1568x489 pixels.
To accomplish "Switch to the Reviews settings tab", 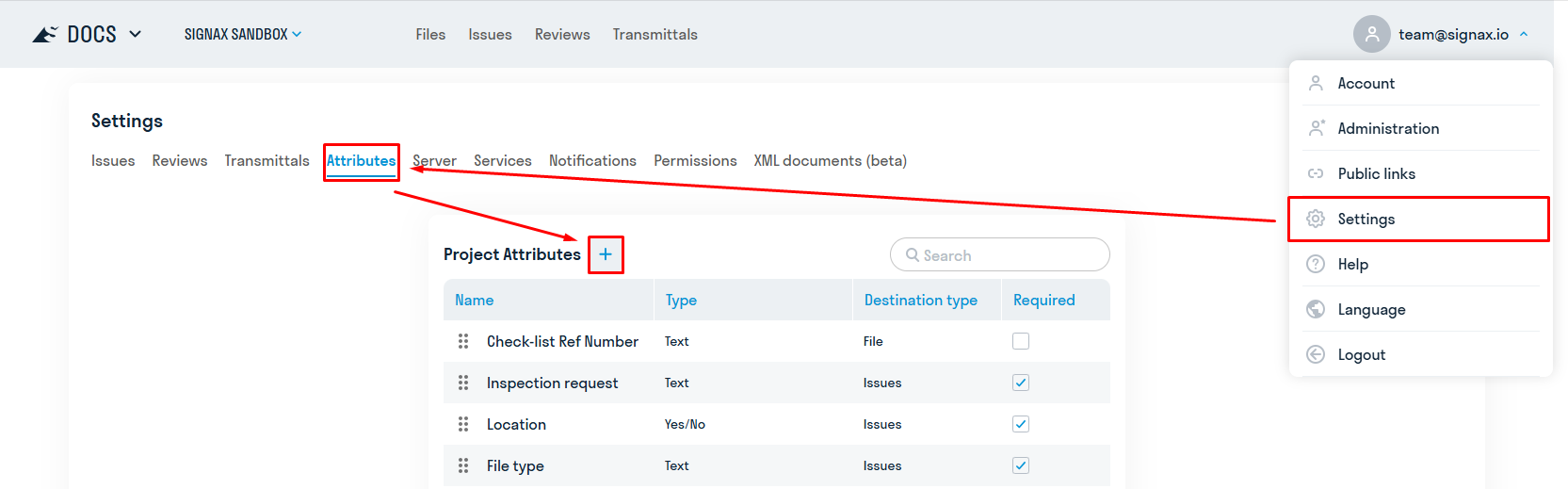I will (x=180, y=161).
